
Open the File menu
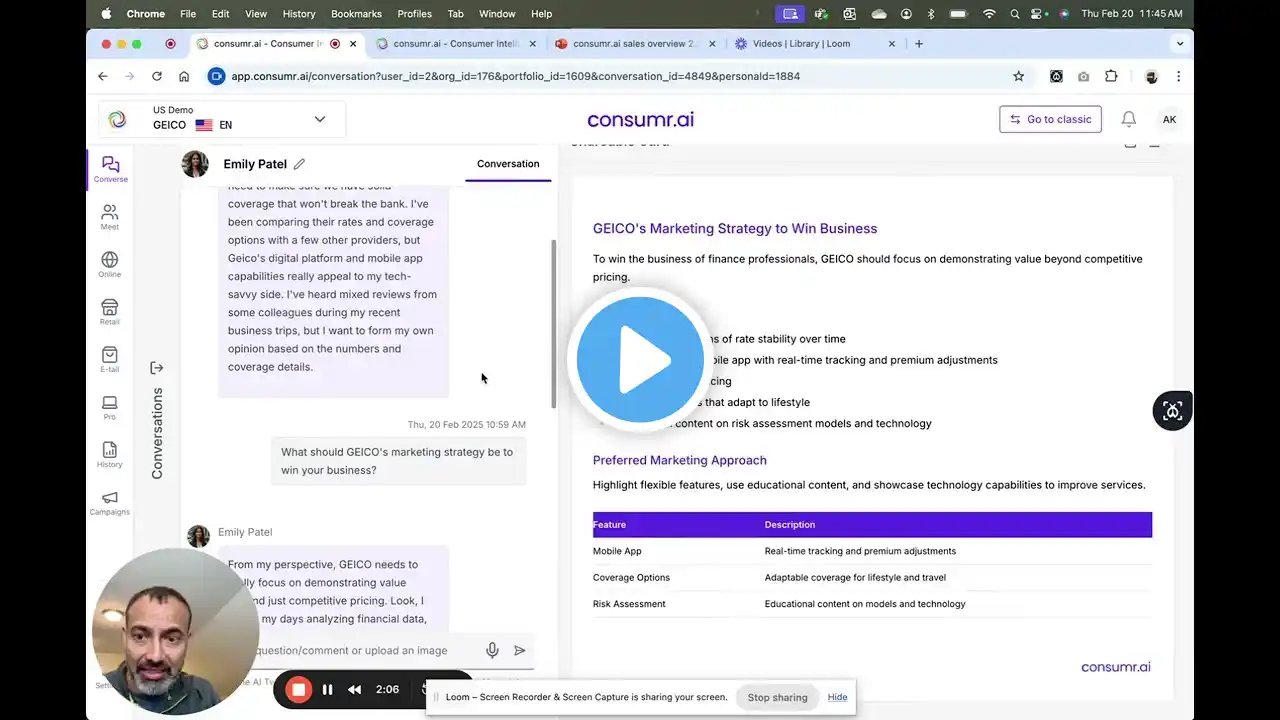[x=188, y=14]
